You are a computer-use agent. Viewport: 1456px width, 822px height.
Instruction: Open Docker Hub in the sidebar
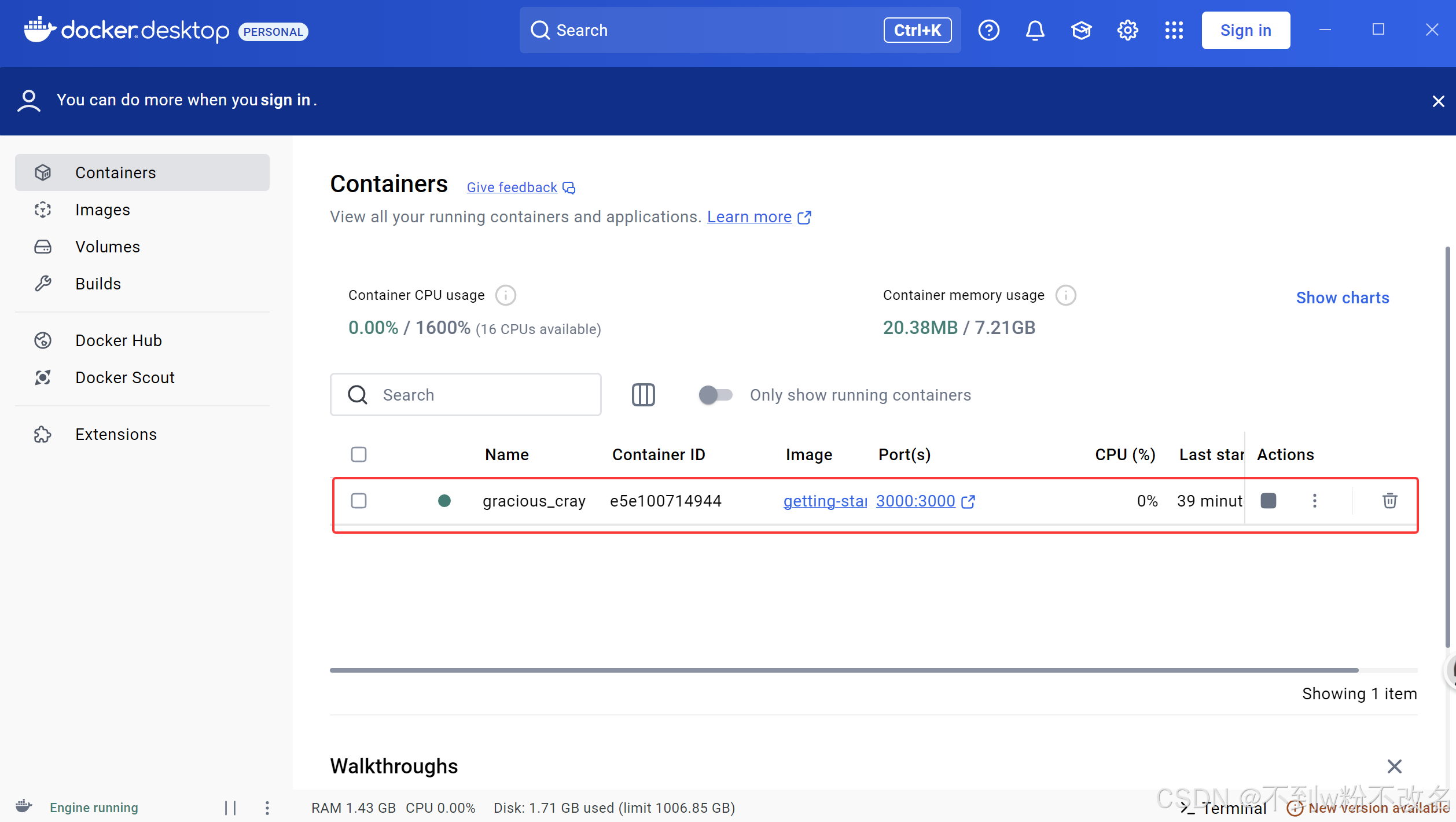[x=142, y=340]
